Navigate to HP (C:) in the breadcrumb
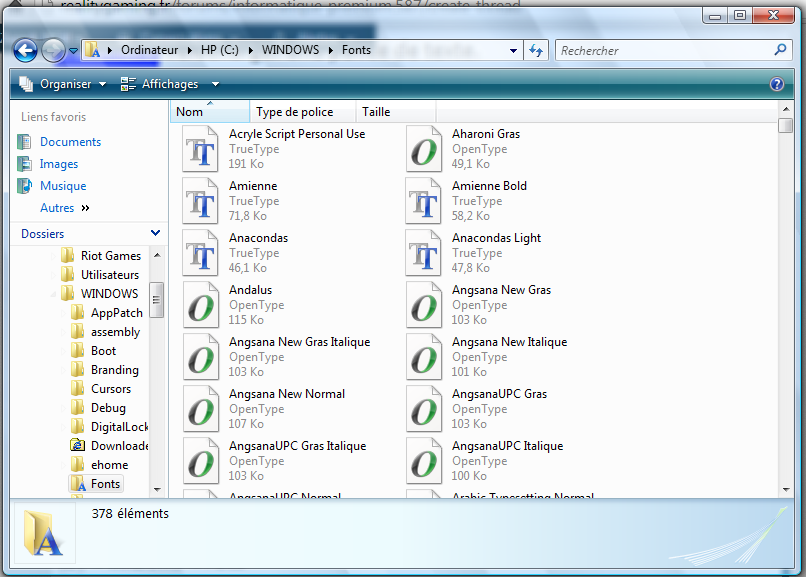 (220, 50)
